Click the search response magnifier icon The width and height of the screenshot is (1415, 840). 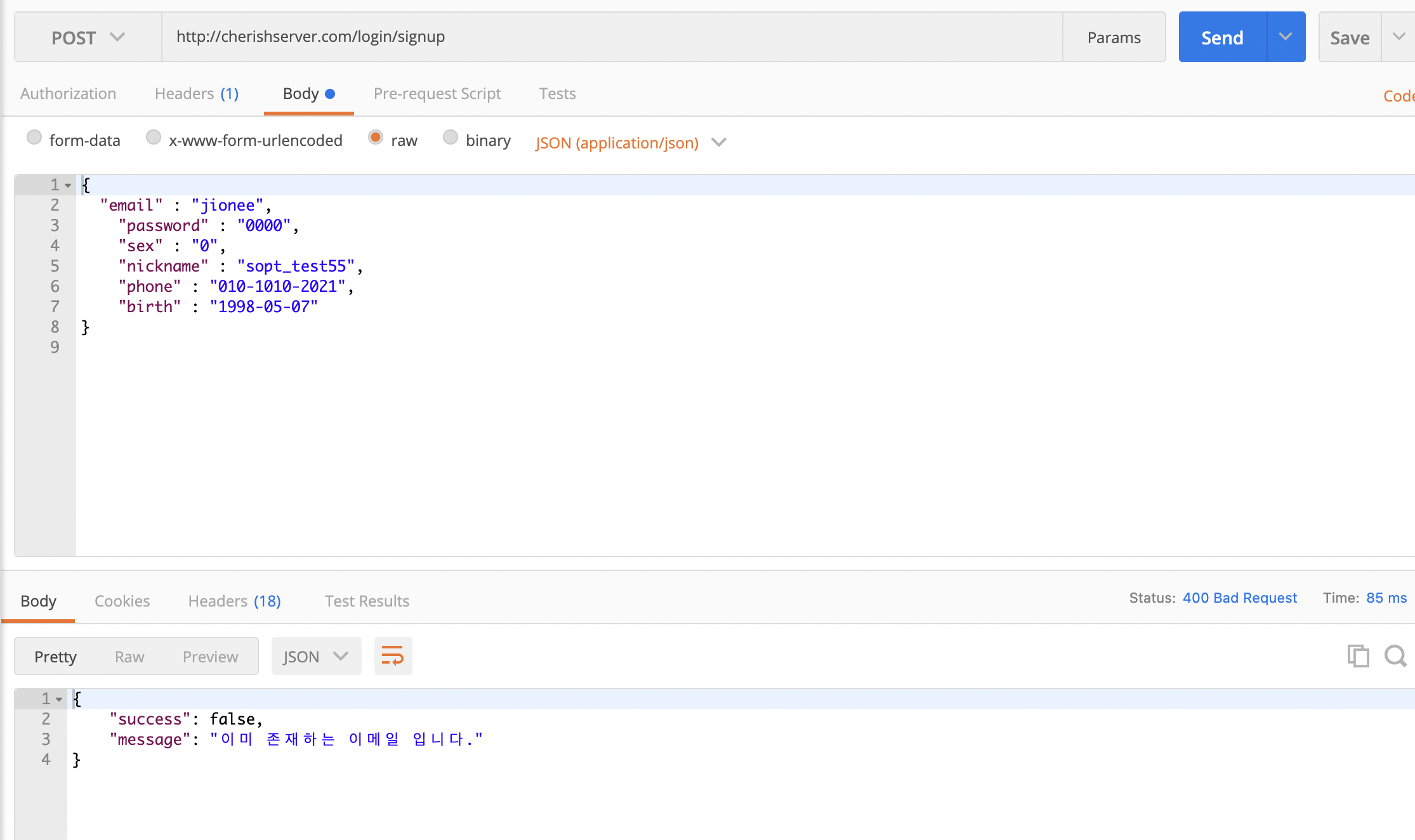(1395, 656)
